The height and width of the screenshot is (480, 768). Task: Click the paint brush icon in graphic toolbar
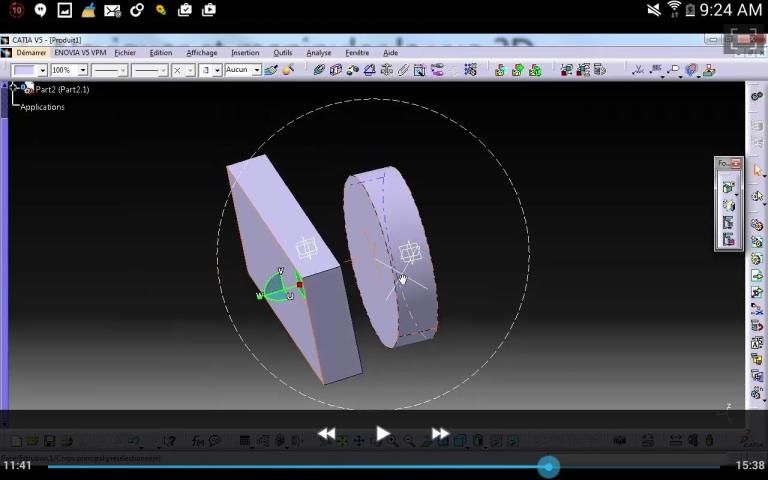[271, 70]
